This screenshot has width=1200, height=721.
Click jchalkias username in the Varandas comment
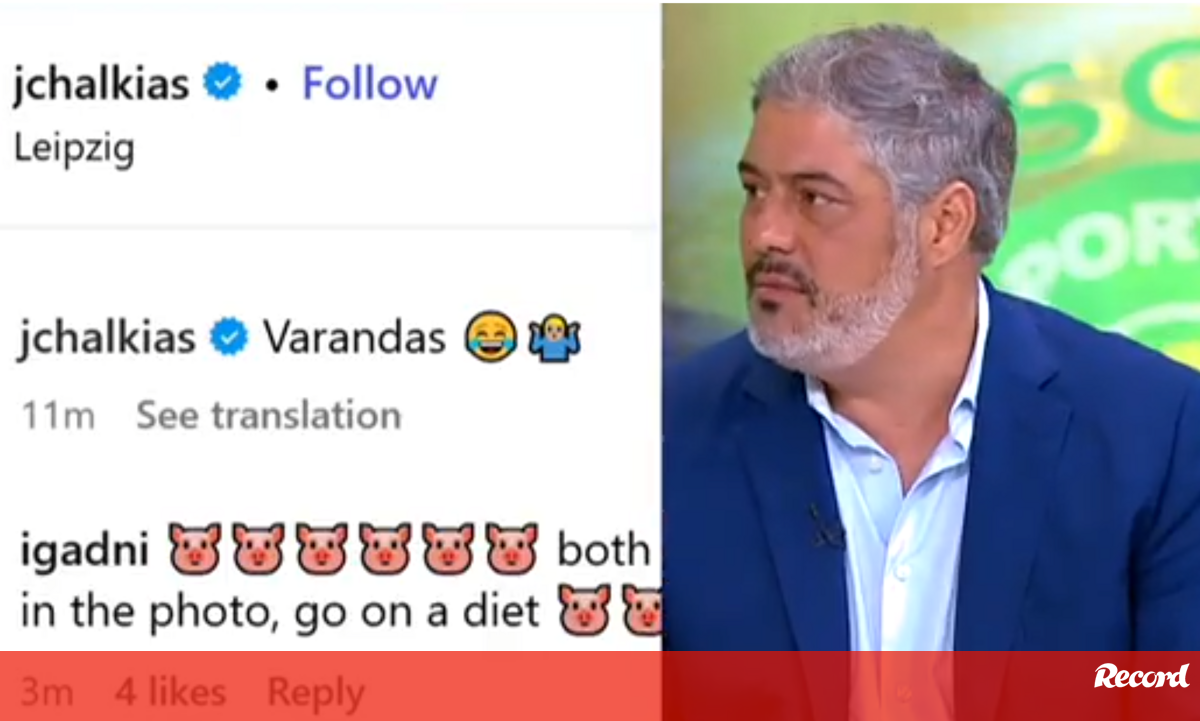click(106, 339)
